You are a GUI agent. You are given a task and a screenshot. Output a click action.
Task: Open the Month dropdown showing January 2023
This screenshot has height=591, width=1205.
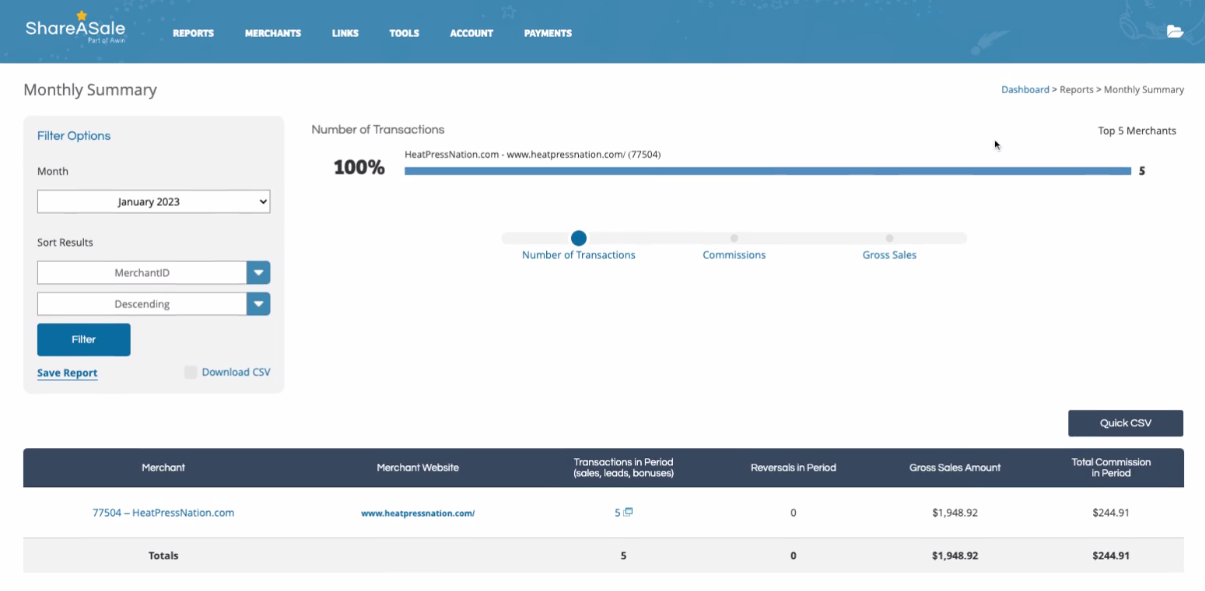[154, 202]
